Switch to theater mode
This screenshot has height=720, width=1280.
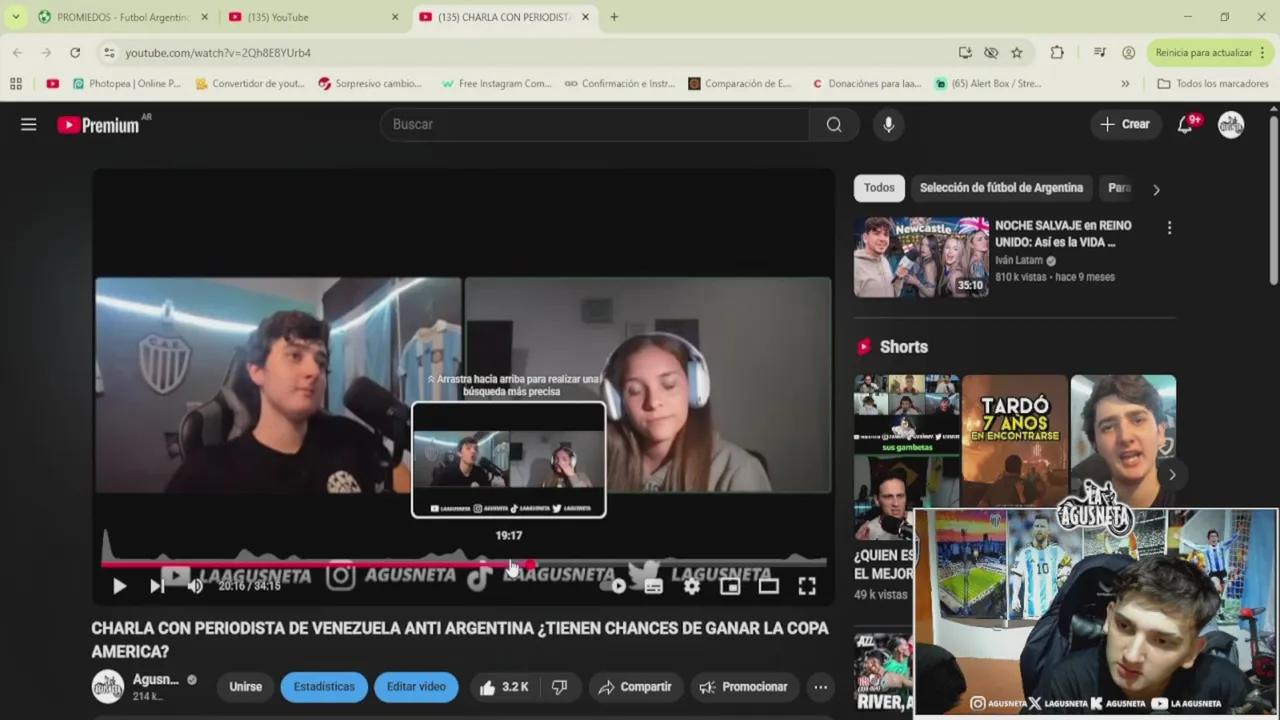768,587
